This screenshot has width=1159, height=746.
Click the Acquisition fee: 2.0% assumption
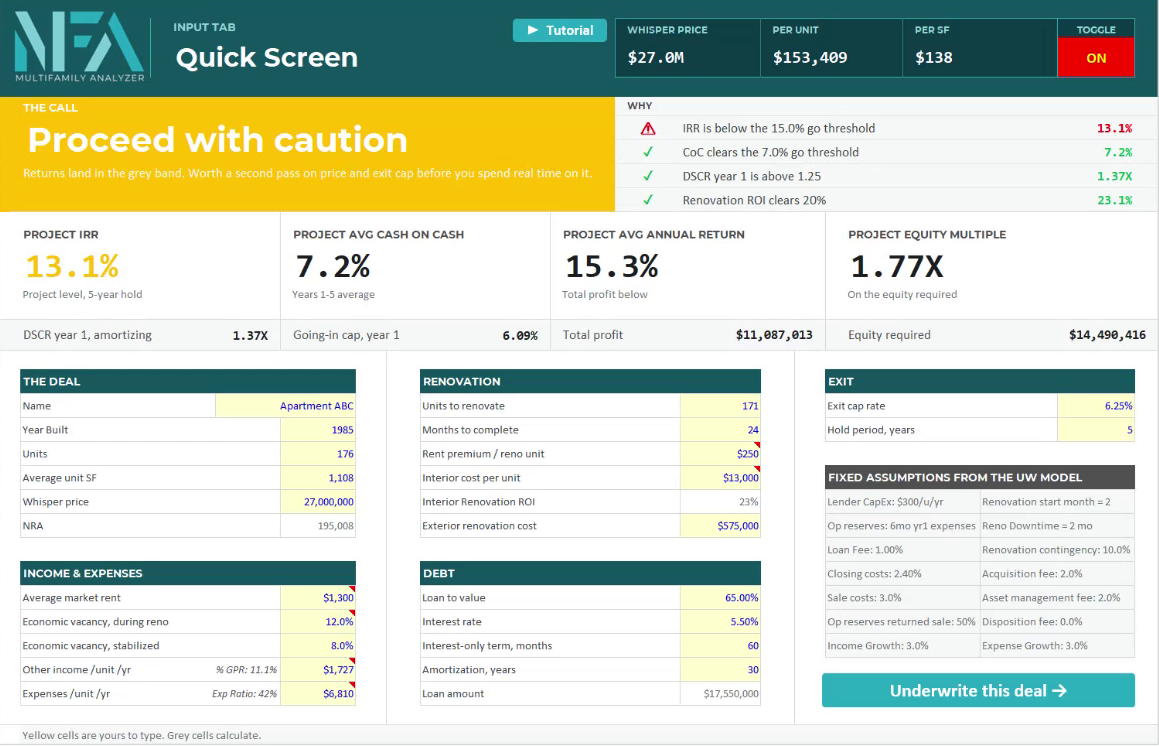1032,574
